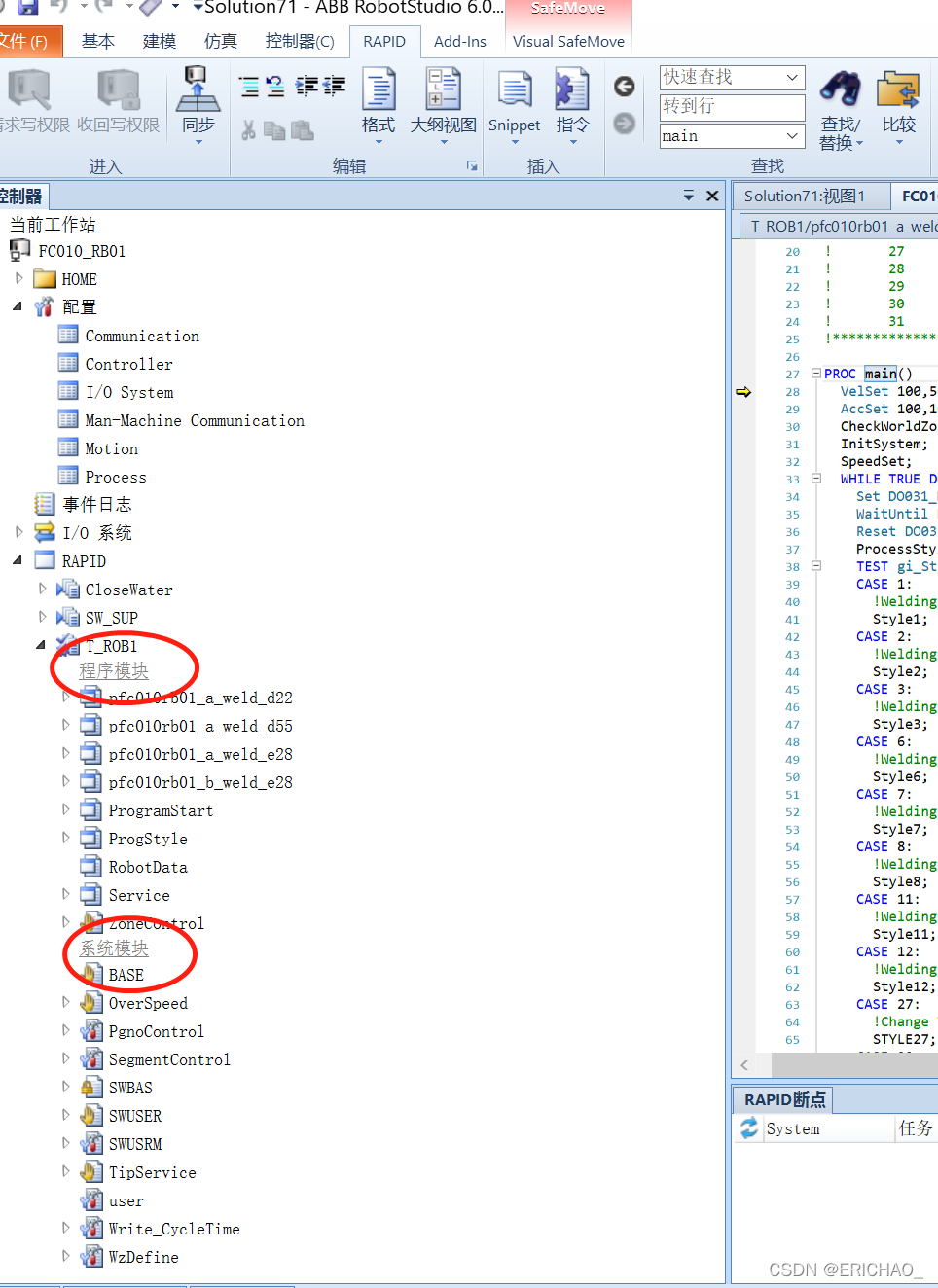Image resolution: width=938 pixels, height=1288 pixels.
Task: Select the FC010_RB01 controller icon
Action: point(19,251)
